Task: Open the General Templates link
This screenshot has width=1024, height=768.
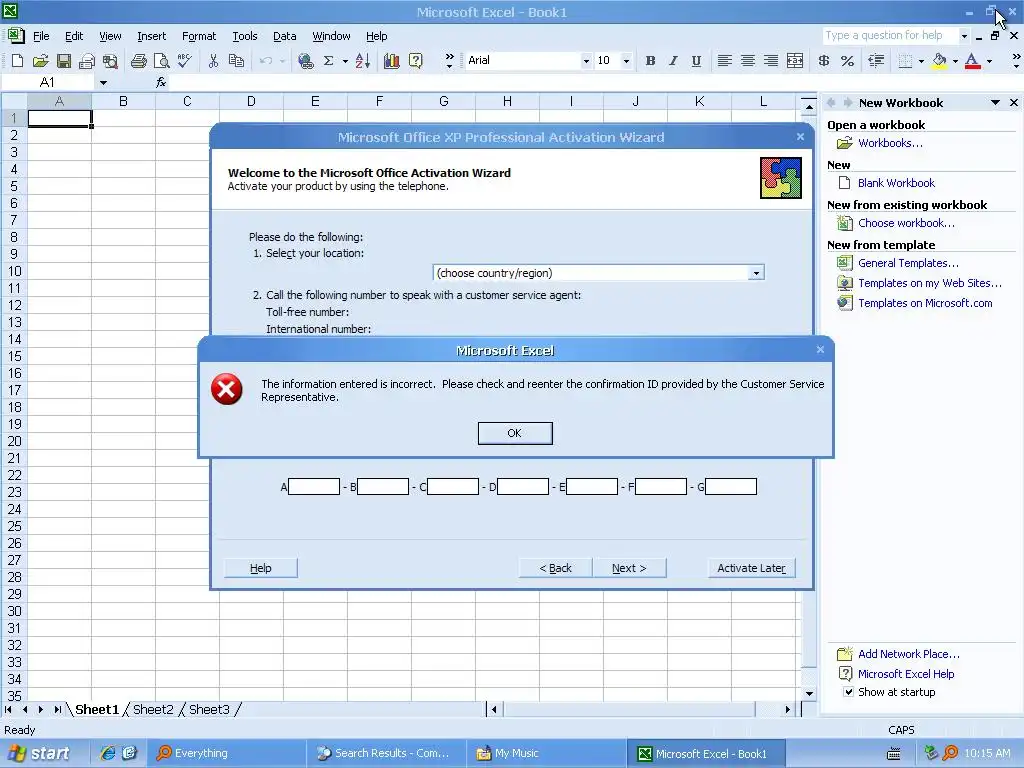Action: click(x=908, y=263)
